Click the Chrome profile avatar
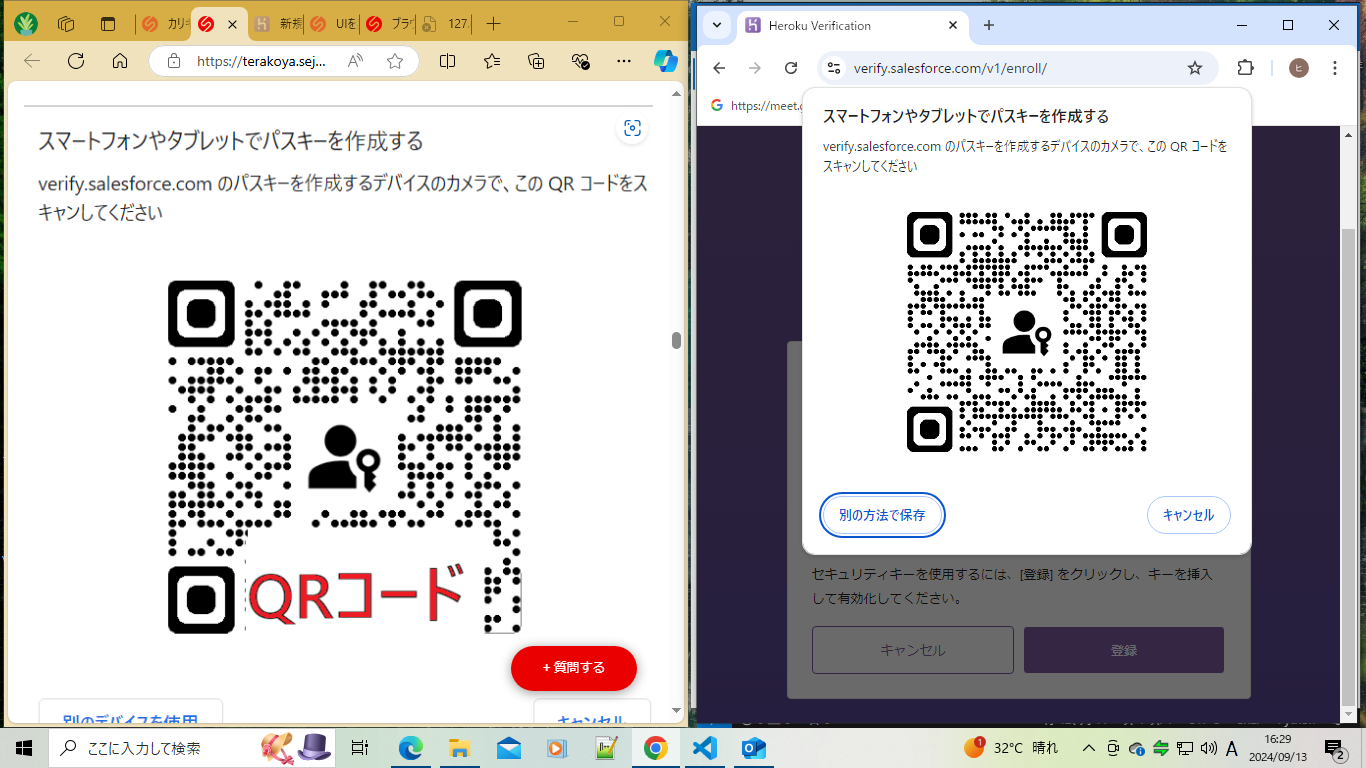1366x768 pixels. tap(1298, 67)
